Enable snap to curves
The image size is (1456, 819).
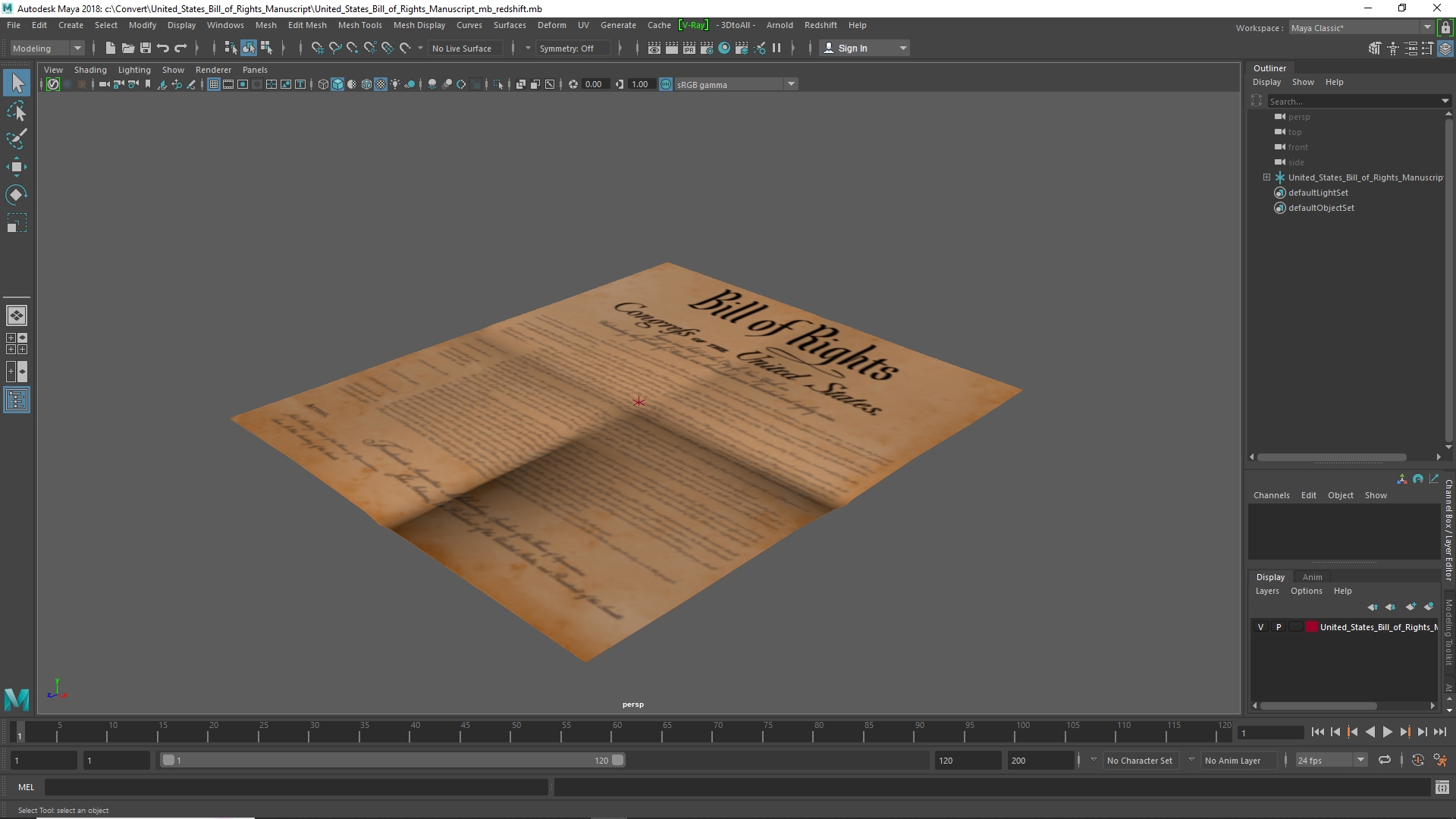pos(335,48)
